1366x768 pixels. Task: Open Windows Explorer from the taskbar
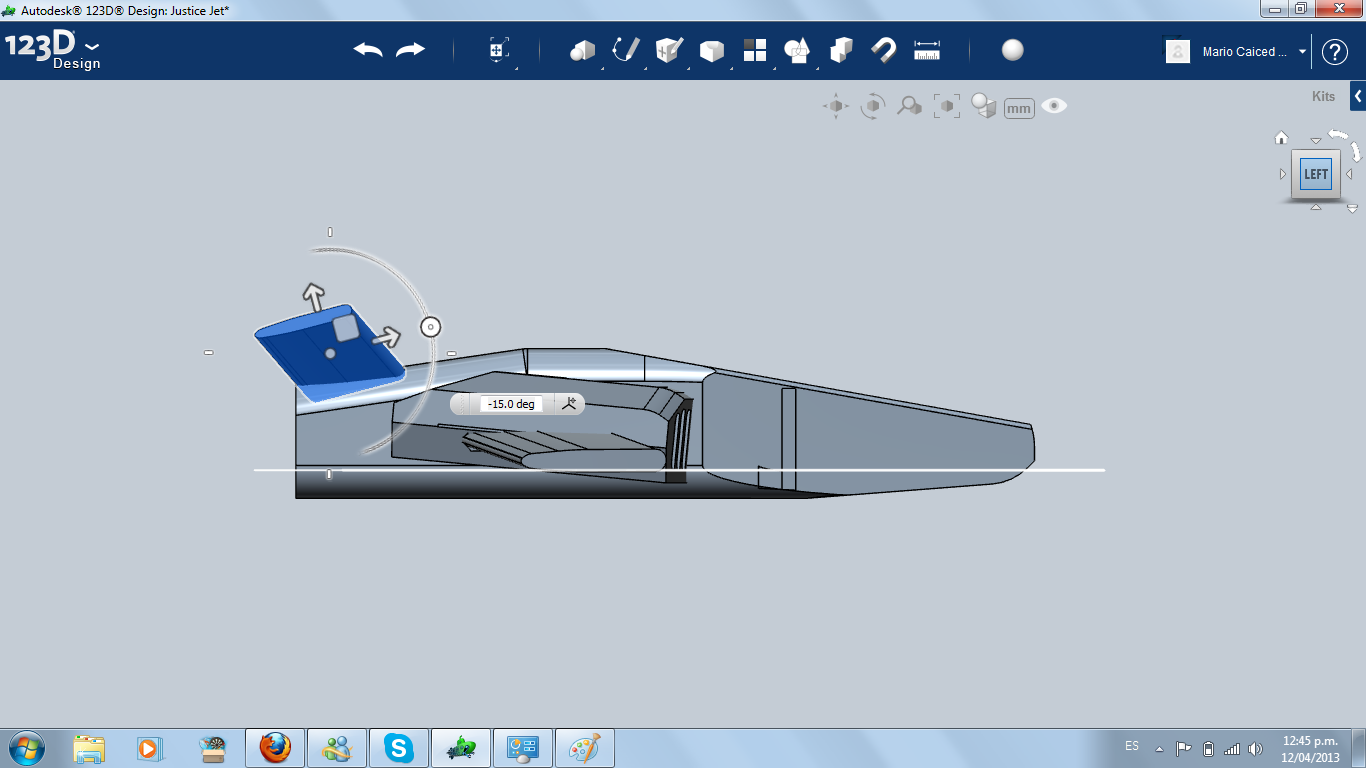point(89,748)
